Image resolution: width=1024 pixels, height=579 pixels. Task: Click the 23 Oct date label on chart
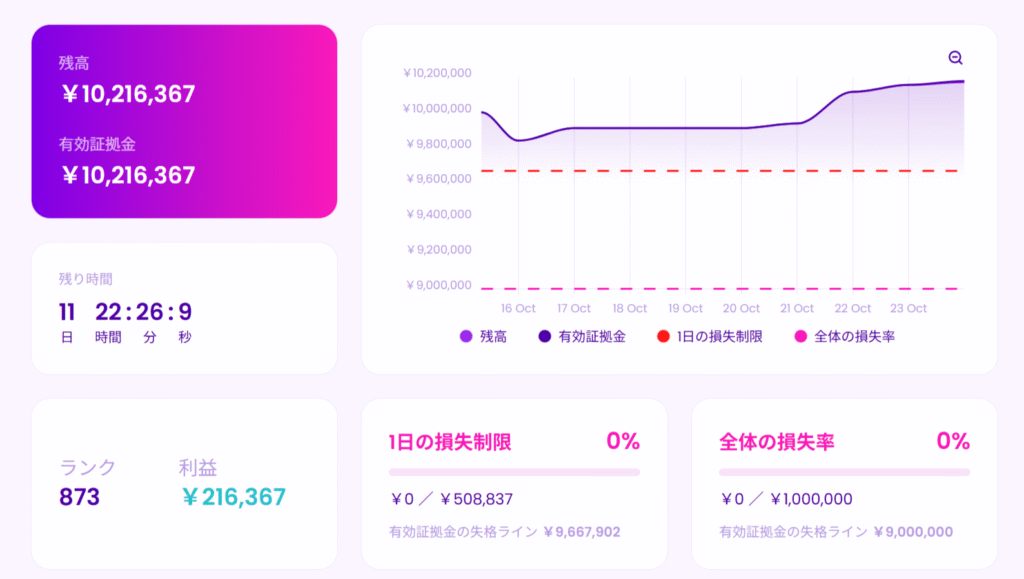point(909,309)
